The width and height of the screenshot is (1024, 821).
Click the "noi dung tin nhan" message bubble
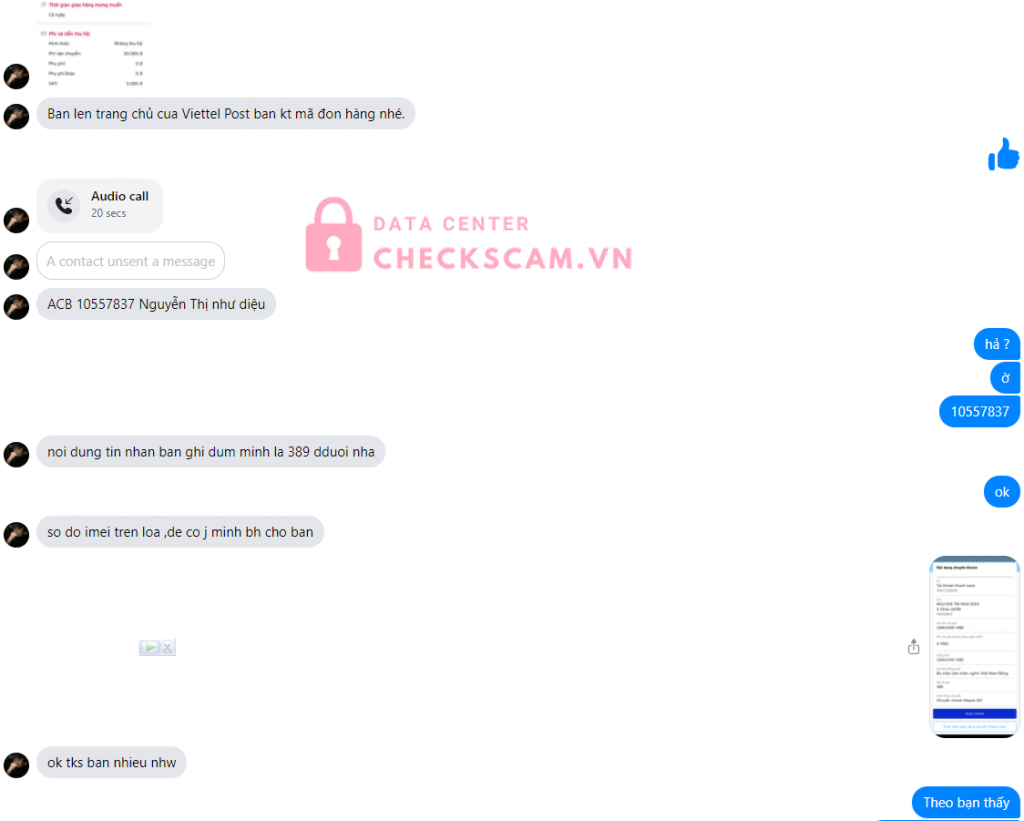click(211, 451)
